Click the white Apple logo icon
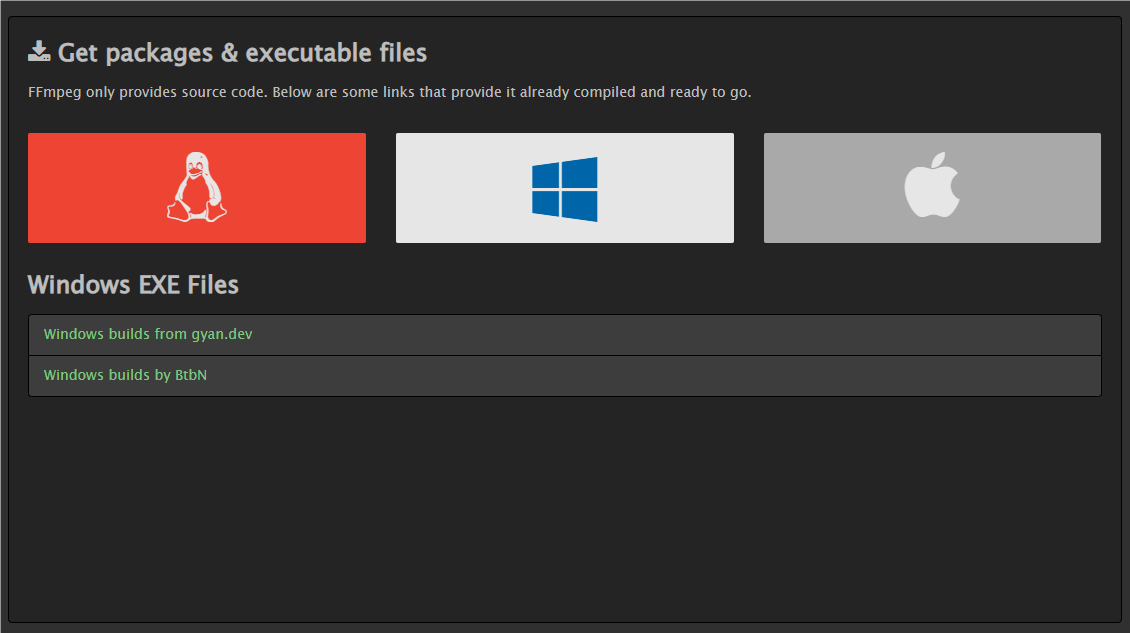The width and height of the screenshot is (1130, 633). tap(931, 187)
